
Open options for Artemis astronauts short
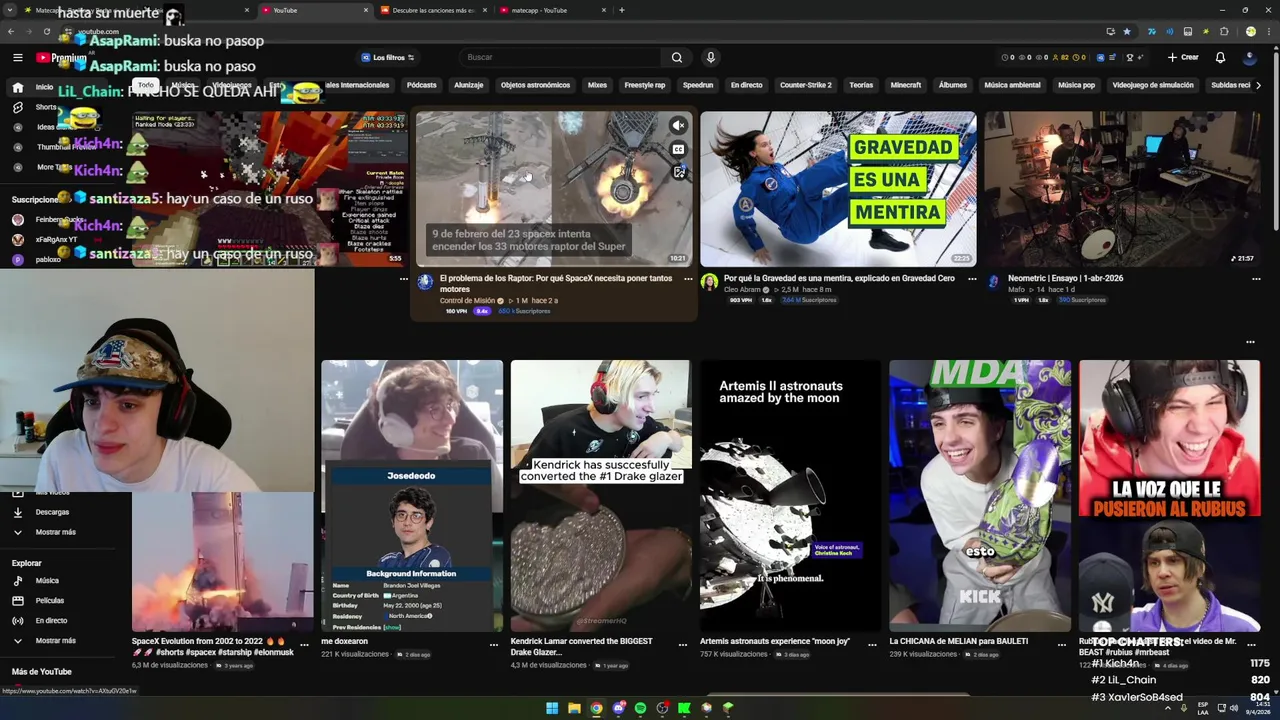872,645
